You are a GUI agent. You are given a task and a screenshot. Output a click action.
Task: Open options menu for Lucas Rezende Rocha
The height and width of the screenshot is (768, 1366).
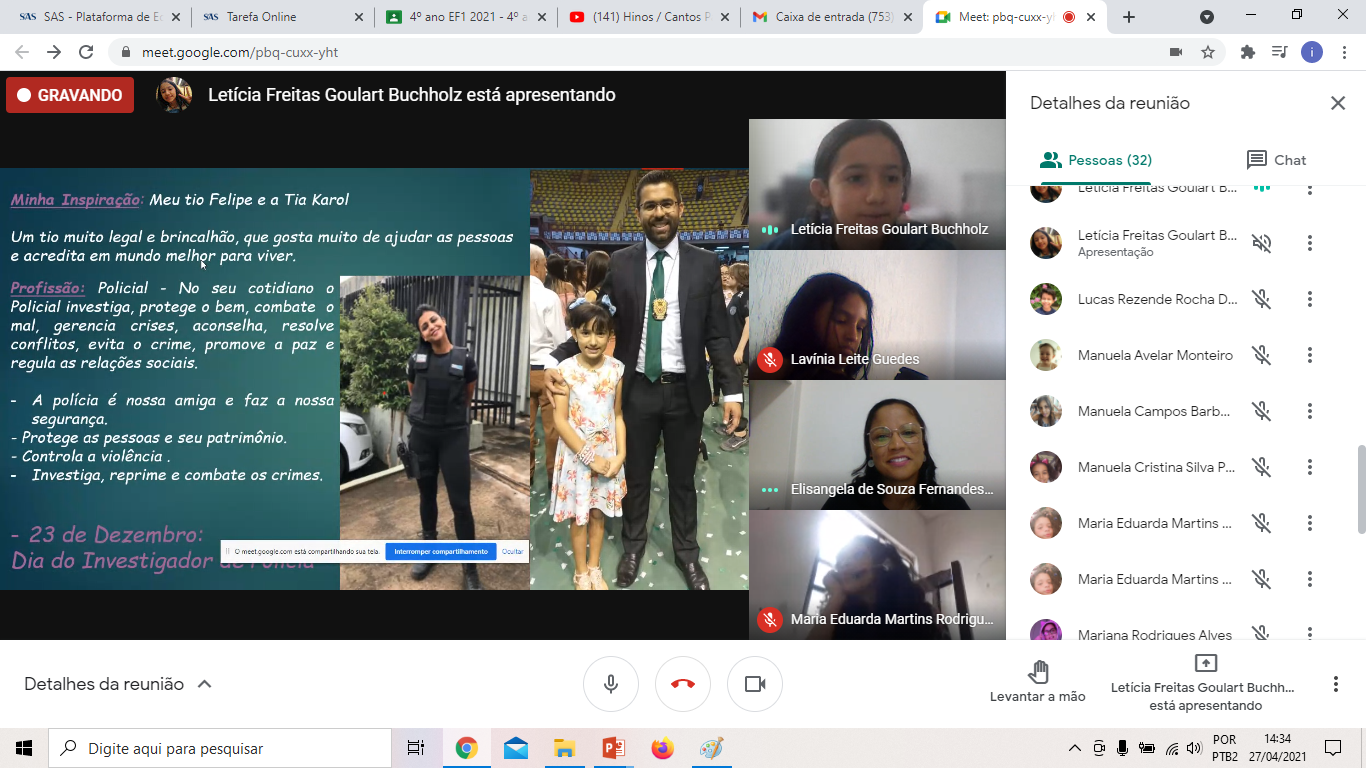click(x=1309, y=299)
